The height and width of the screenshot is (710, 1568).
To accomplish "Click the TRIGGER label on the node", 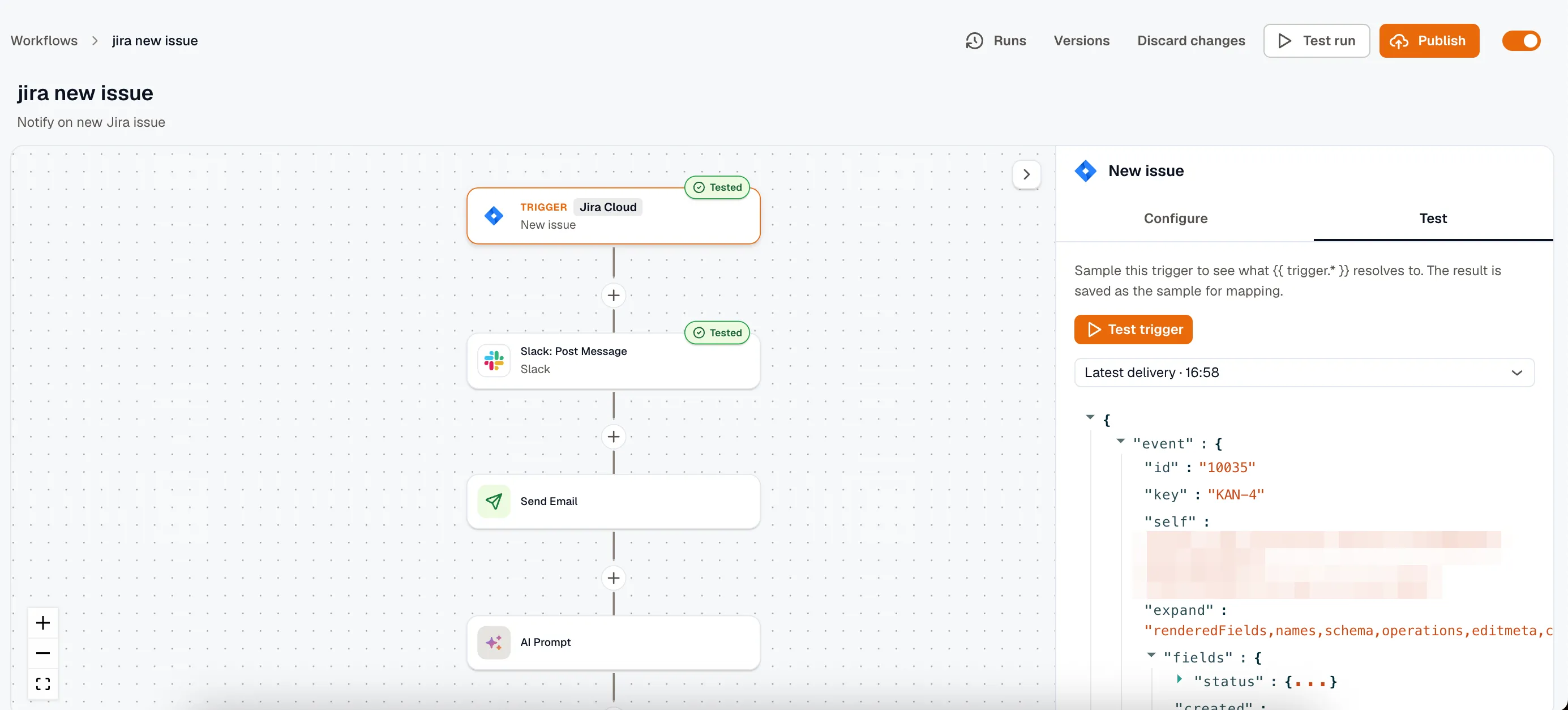I will [x=543, y=207].
